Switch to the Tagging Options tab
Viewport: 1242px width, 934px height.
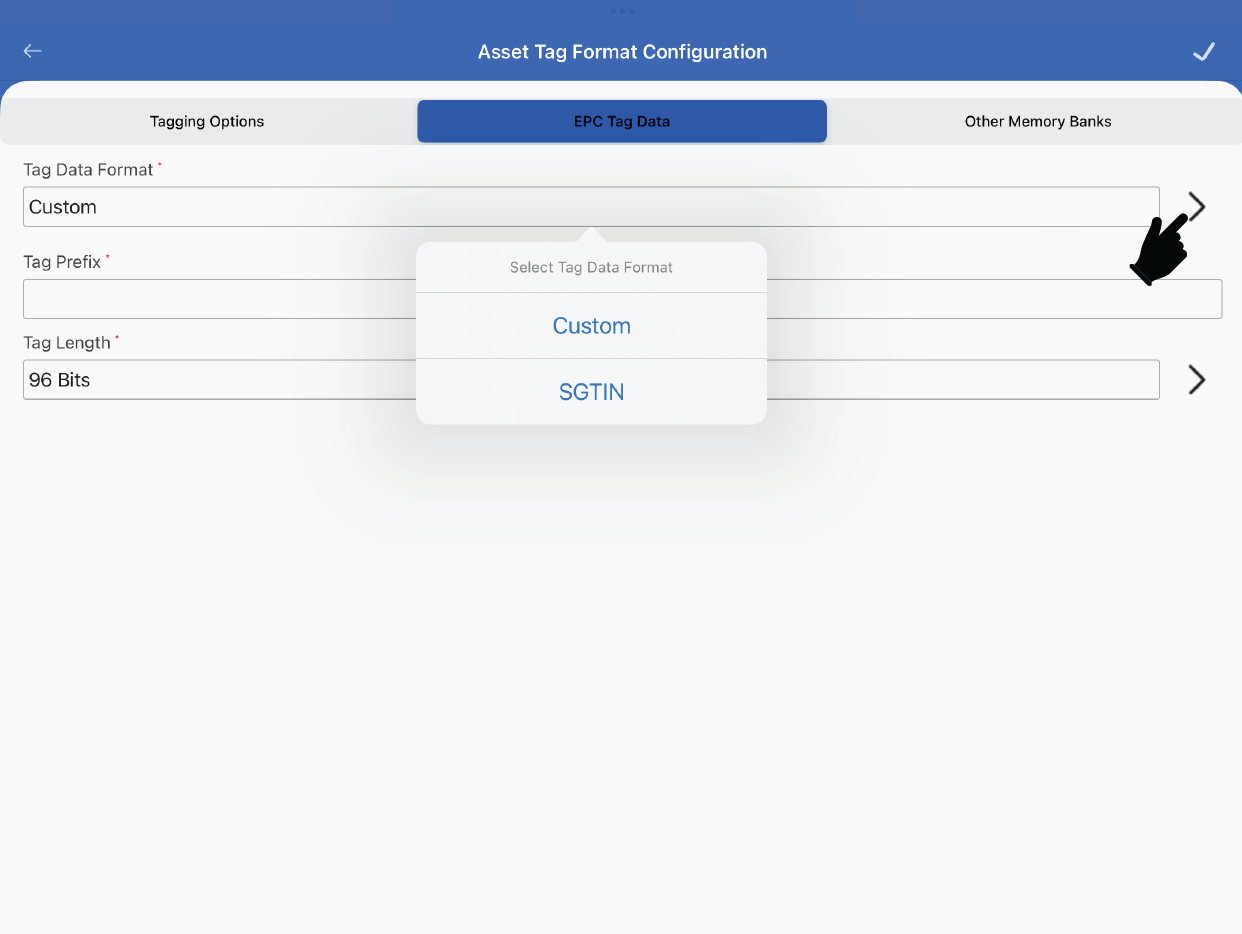pyautogui.click(x=207, y=122)
